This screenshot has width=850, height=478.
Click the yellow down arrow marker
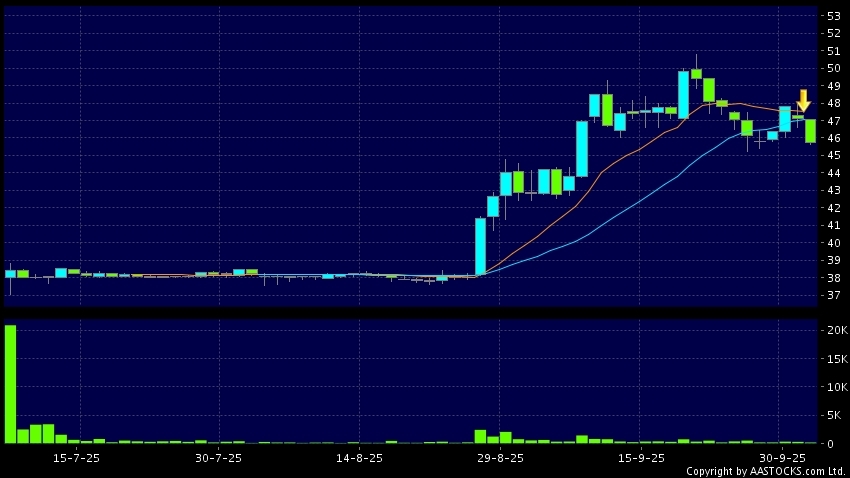(x=803, y=100)
